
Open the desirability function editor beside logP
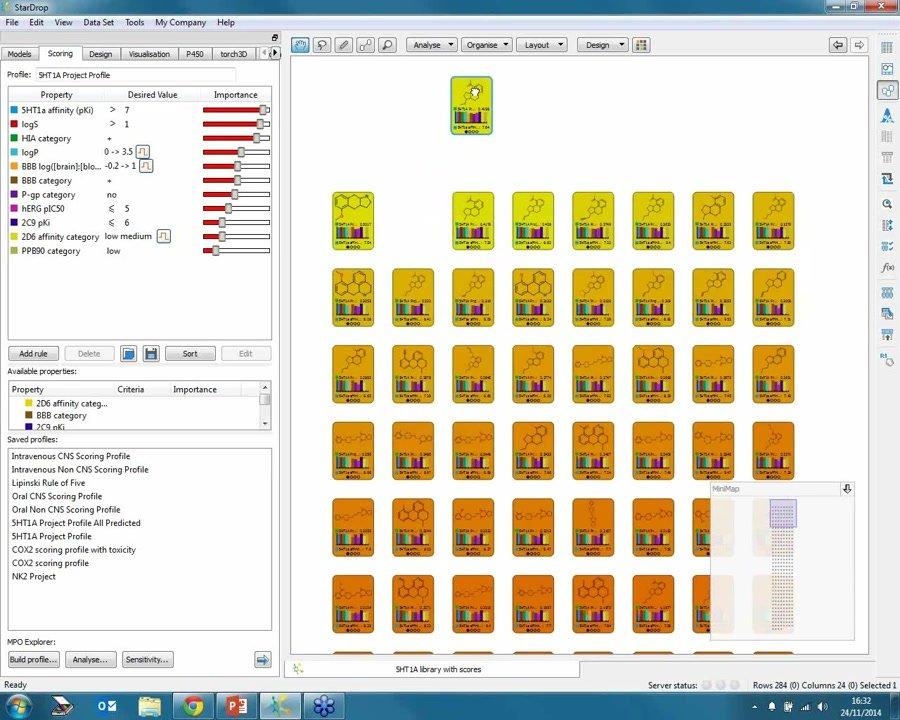[x=141, y=151]
